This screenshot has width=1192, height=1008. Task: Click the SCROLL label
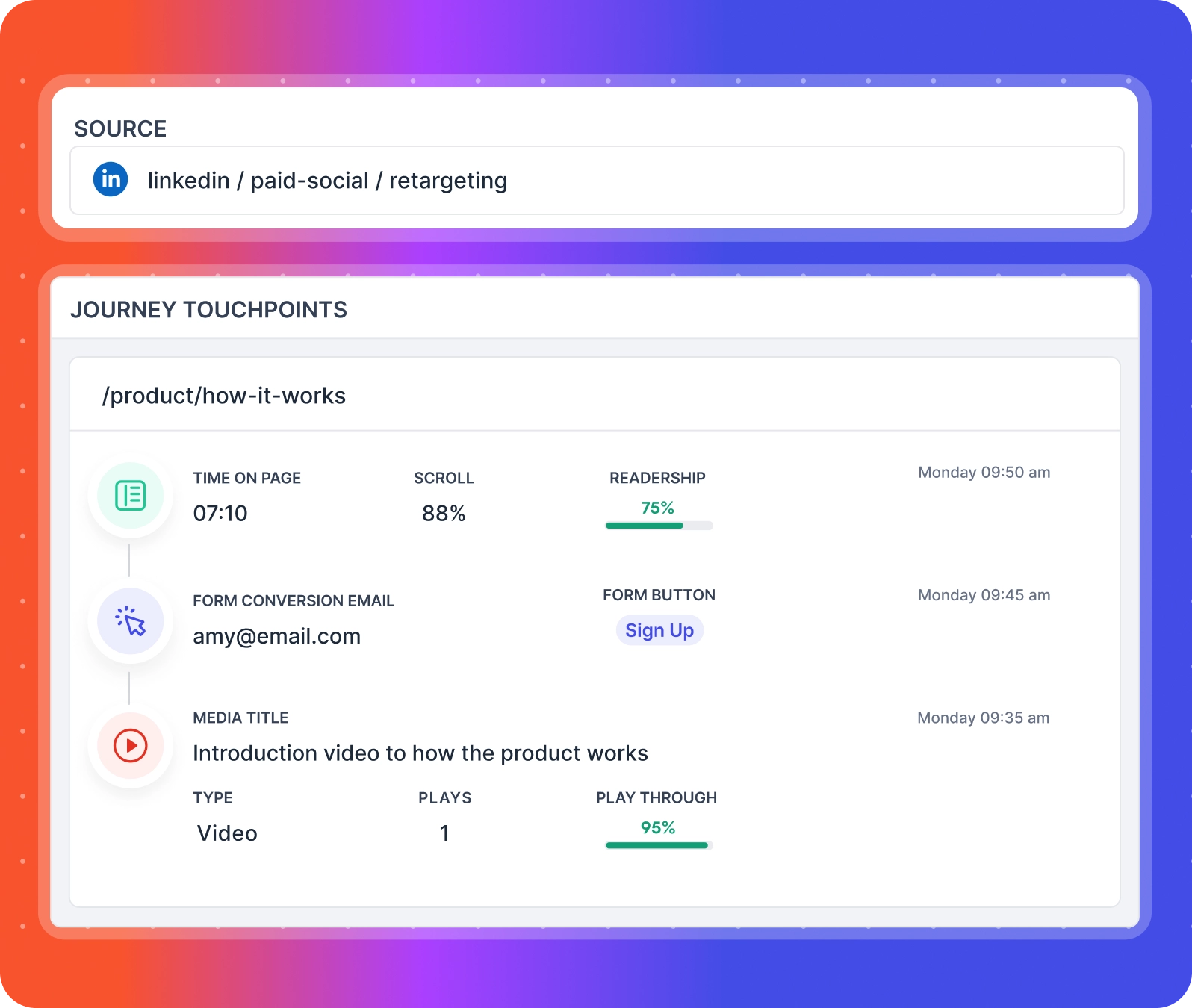444,478
